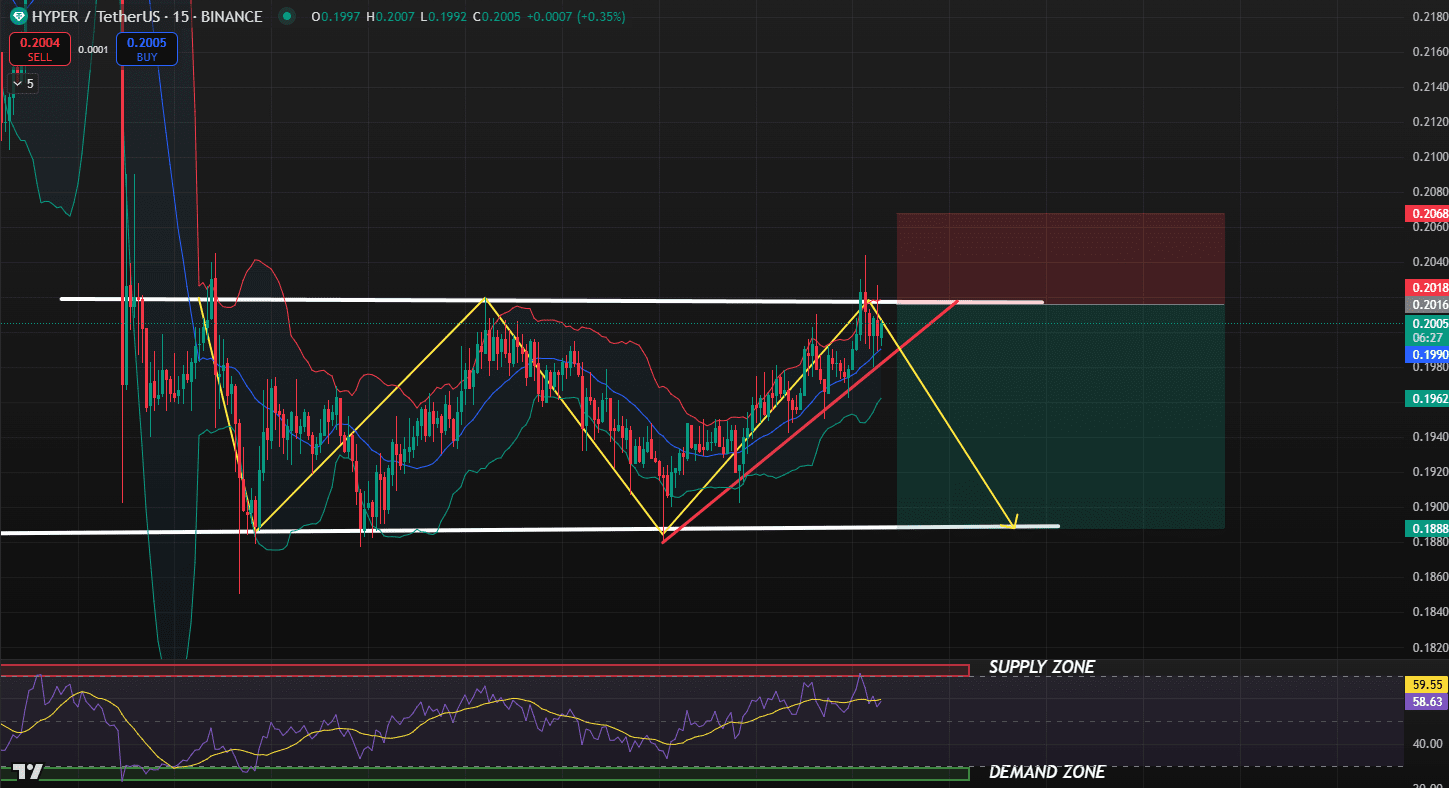Click the green market status dot
Viewport: 1449px width, 788px height.
coord(287,16)
